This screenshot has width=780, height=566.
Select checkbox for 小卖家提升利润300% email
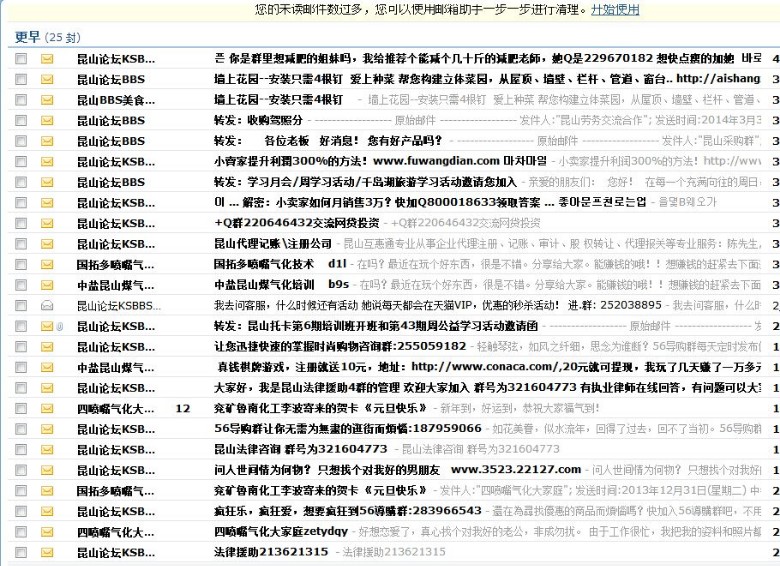[21, 161]
